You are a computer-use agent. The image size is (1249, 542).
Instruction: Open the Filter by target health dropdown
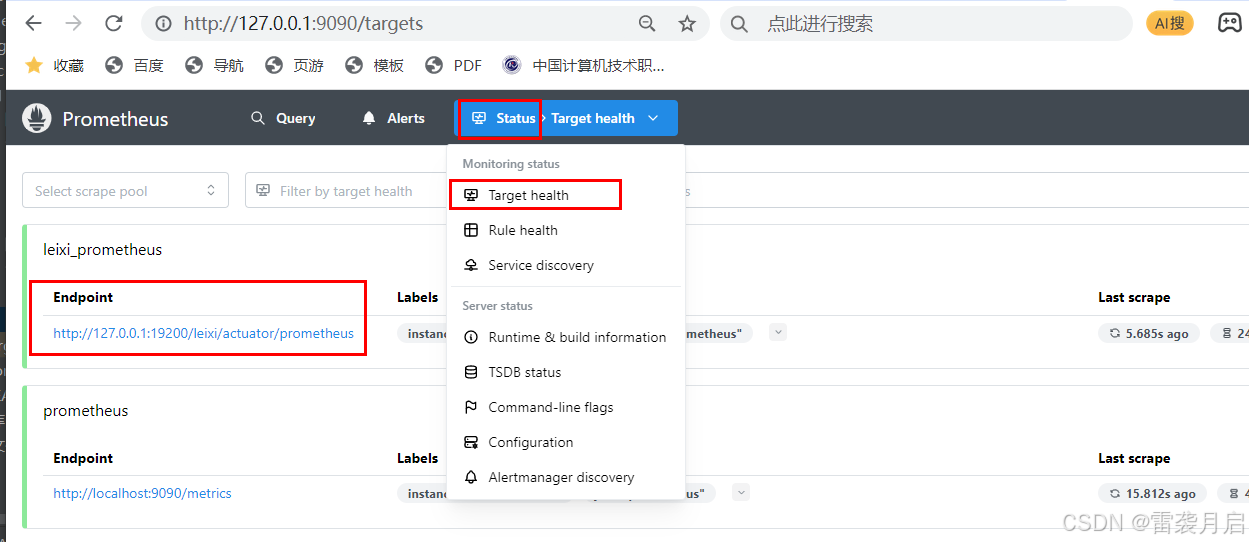[x=346, y=190]
